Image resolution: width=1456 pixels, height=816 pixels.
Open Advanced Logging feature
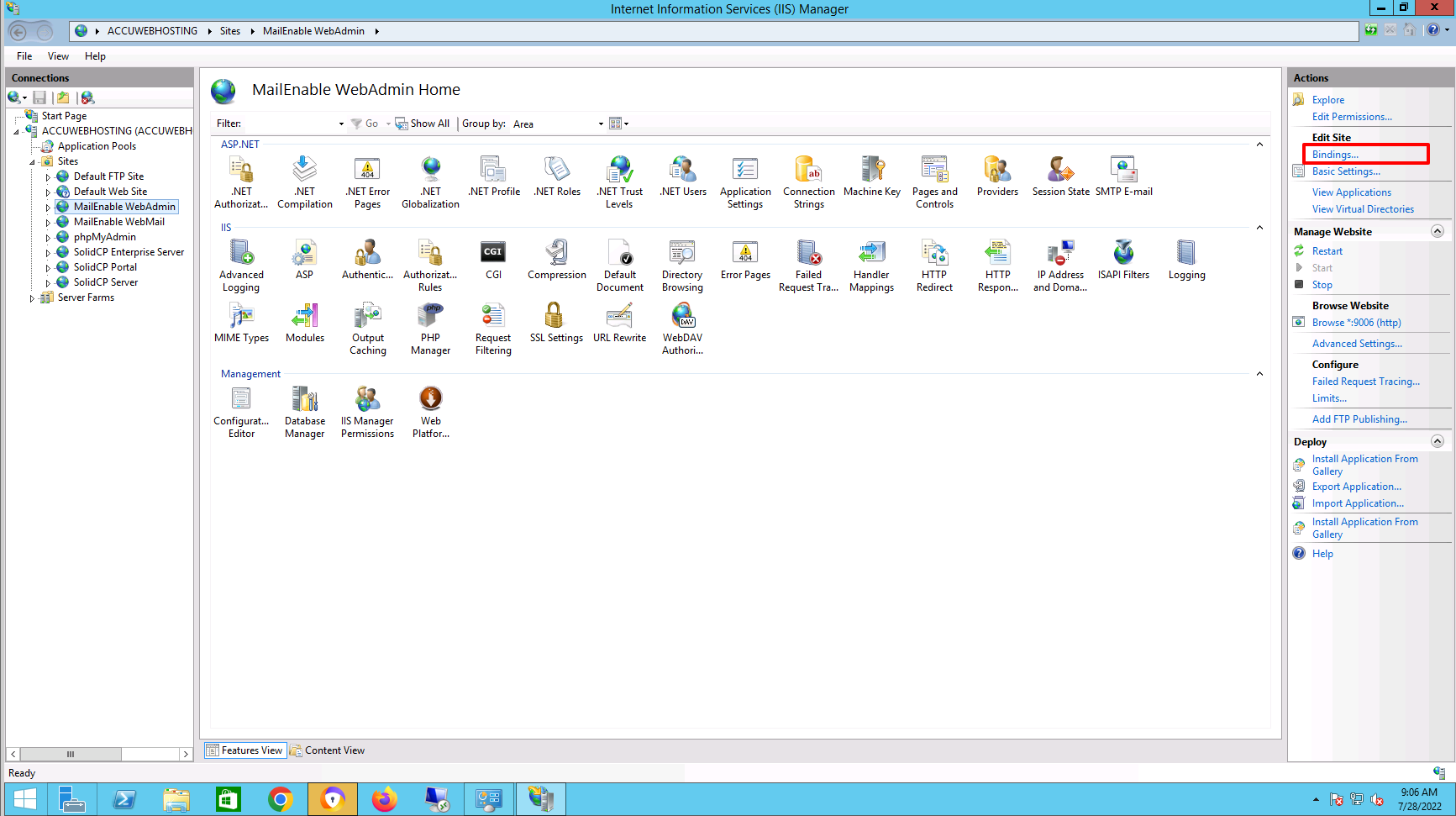(241, 265)
